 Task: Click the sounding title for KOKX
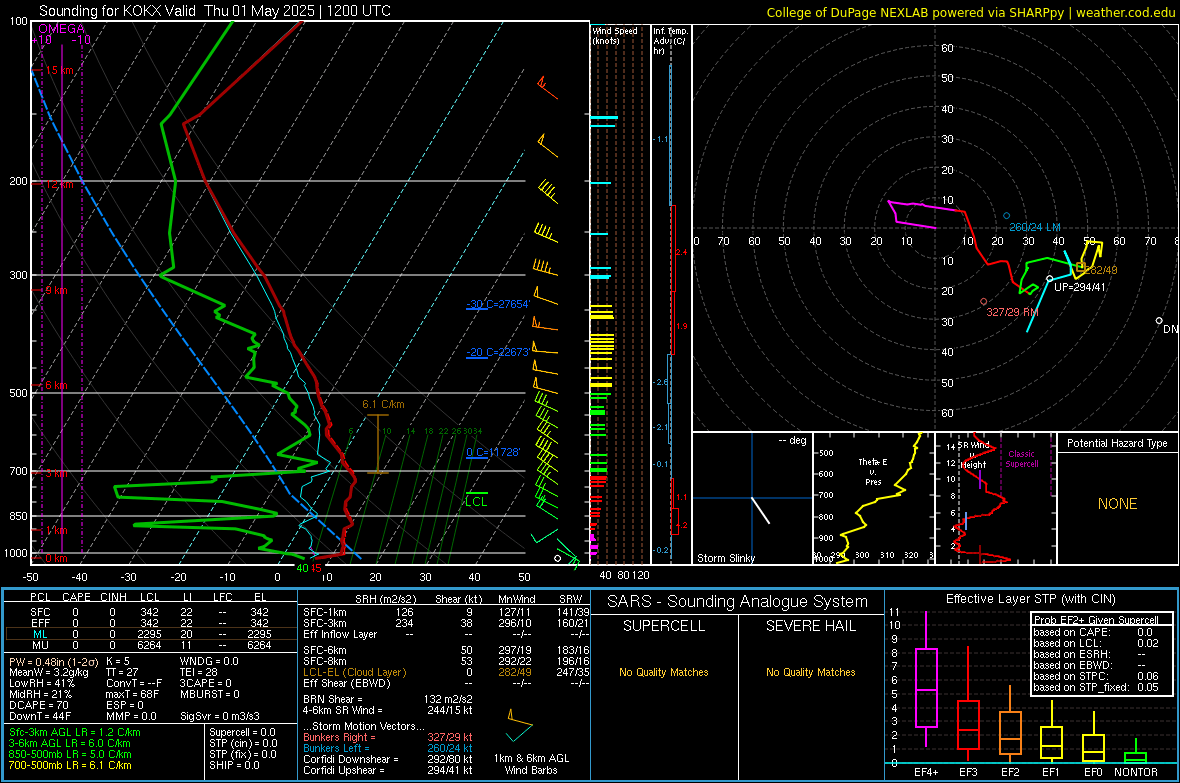214,11
